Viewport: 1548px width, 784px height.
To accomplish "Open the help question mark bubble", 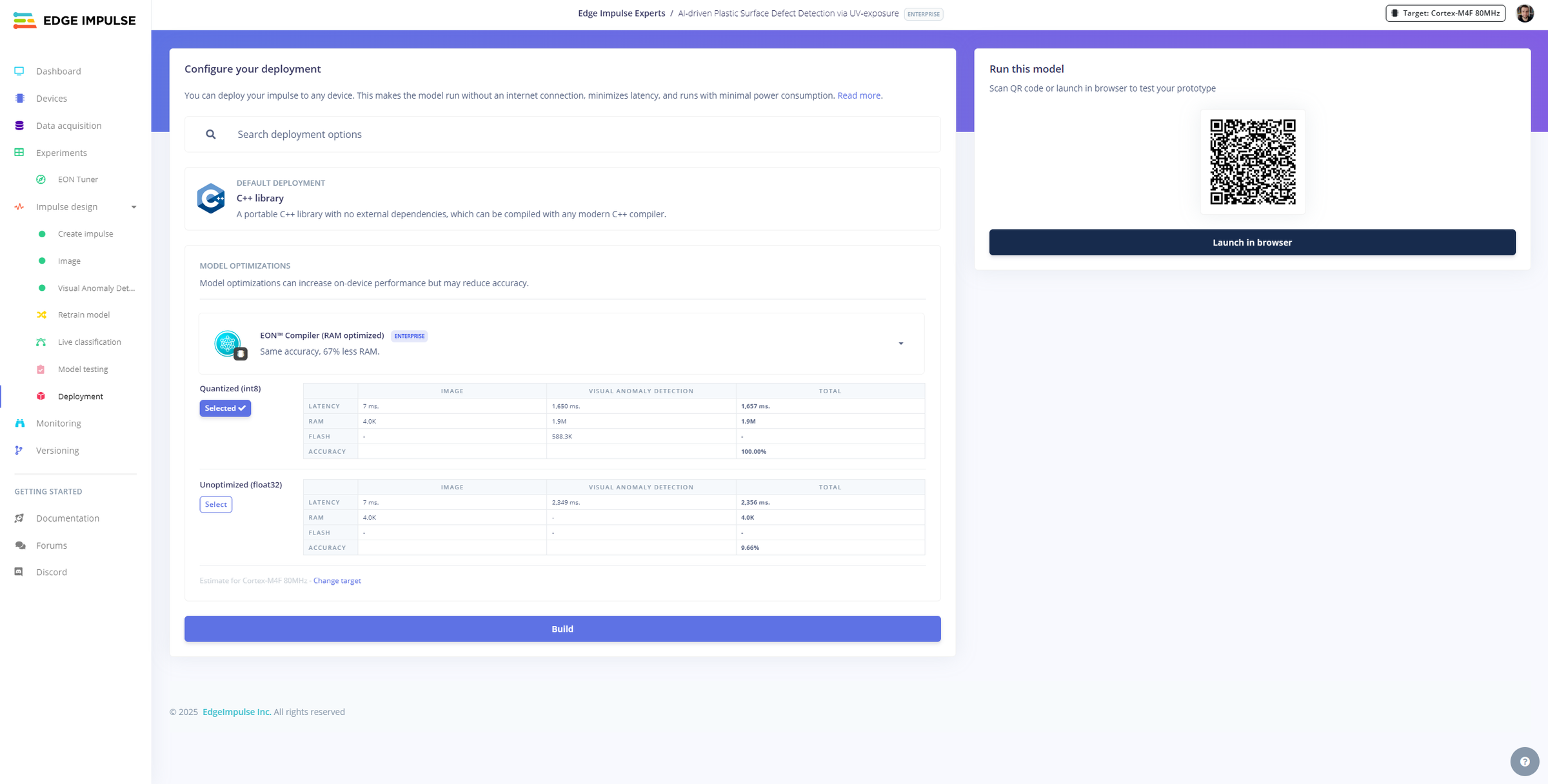I will pyautogui.click(x=1525, y=761).
